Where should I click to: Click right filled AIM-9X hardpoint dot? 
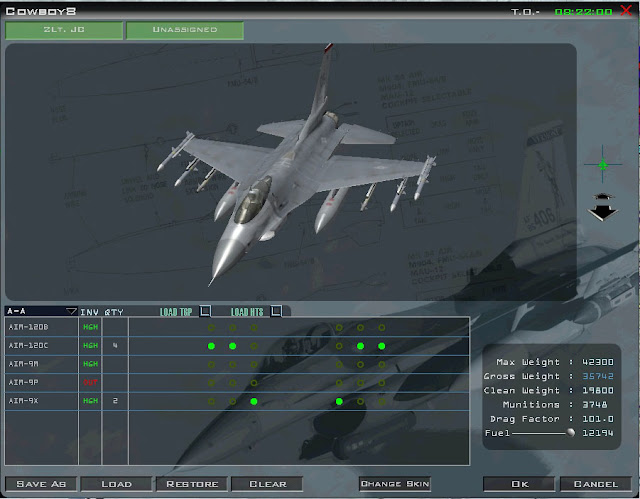point(339,401)
